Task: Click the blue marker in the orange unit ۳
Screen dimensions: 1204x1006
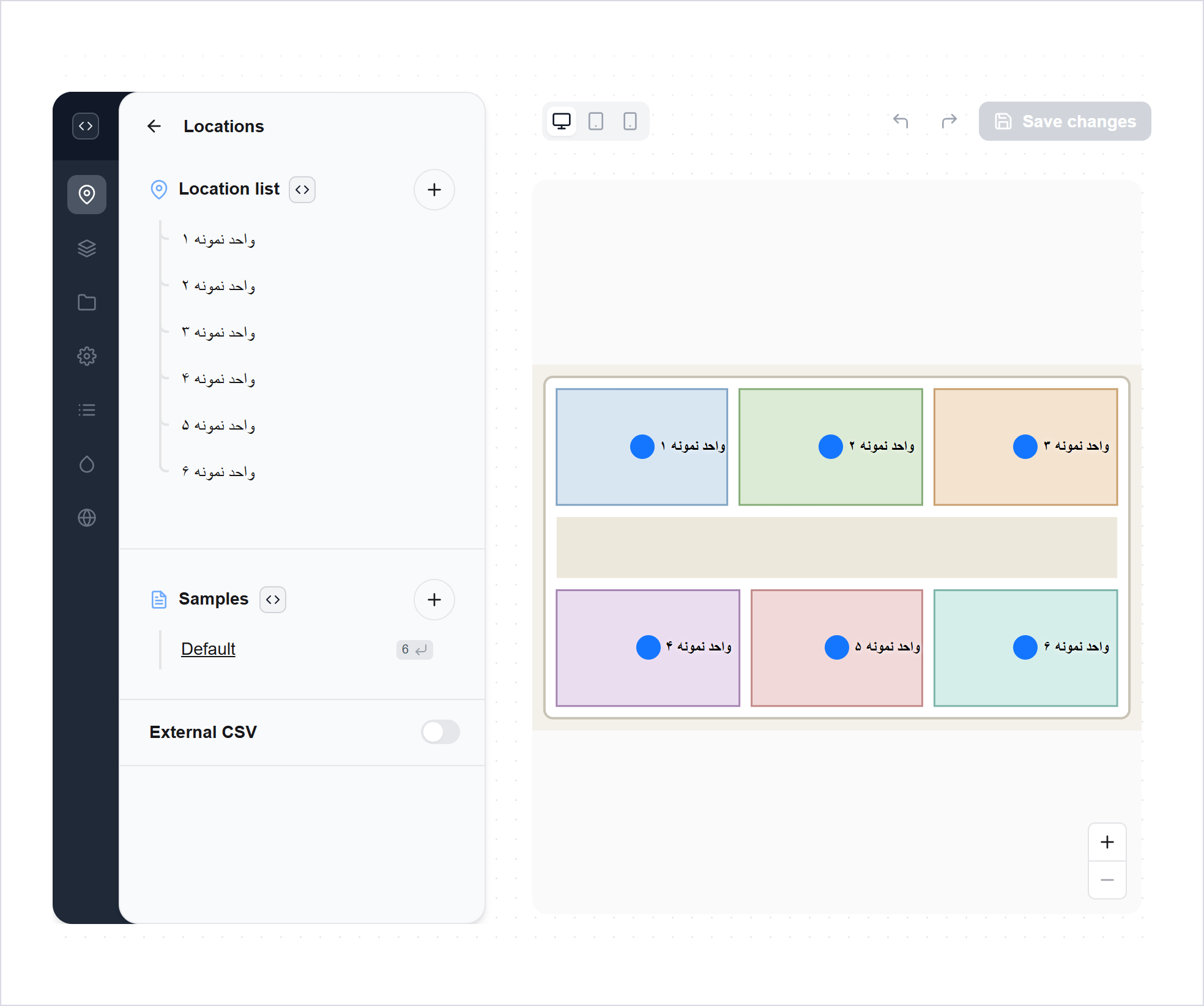Action: 1025,447
